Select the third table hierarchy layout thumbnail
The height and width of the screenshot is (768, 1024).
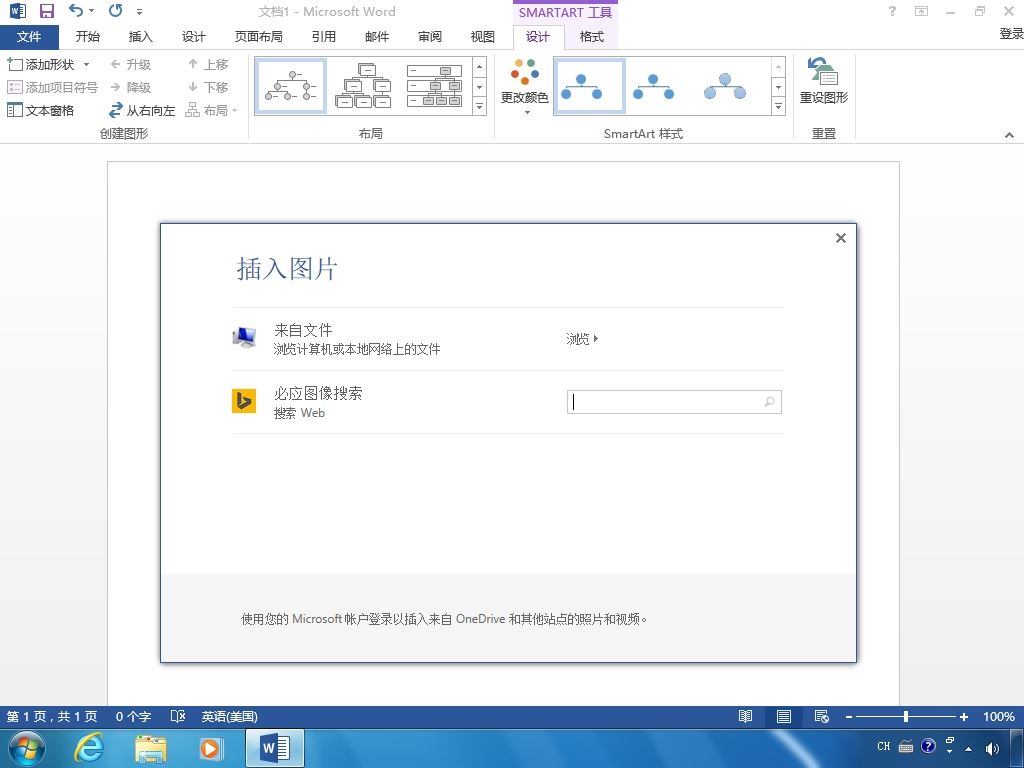click(434, 86)
